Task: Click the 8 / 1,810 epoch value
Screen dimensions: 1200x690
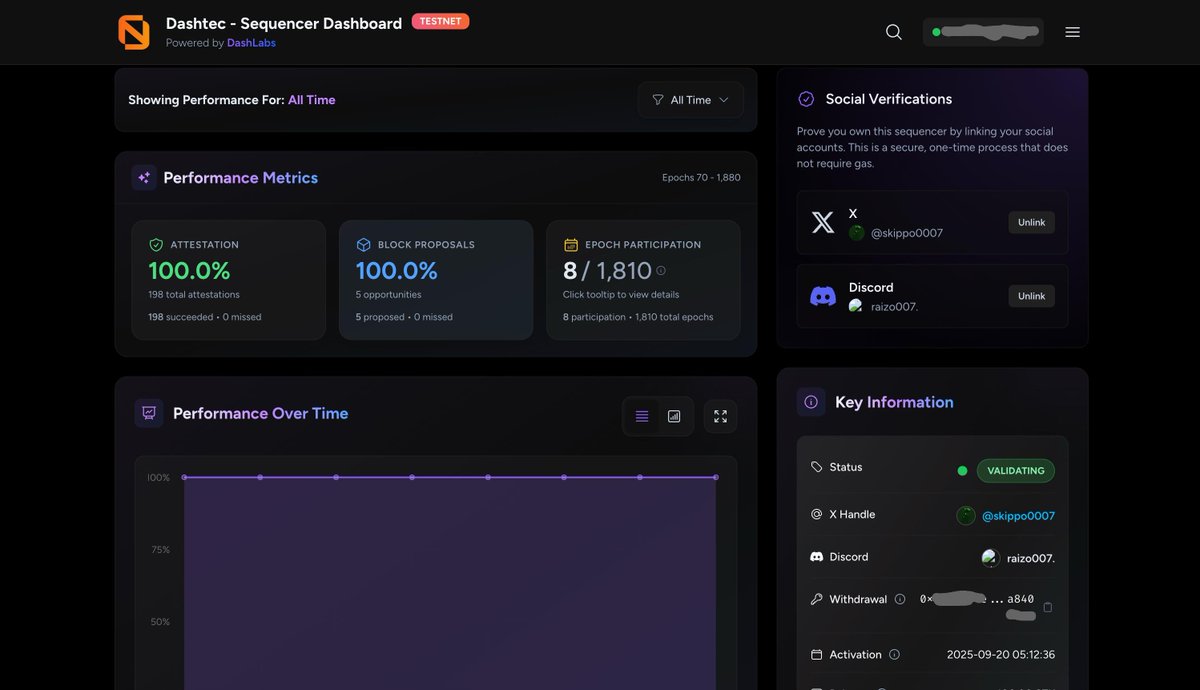Action: pos(607,270)
